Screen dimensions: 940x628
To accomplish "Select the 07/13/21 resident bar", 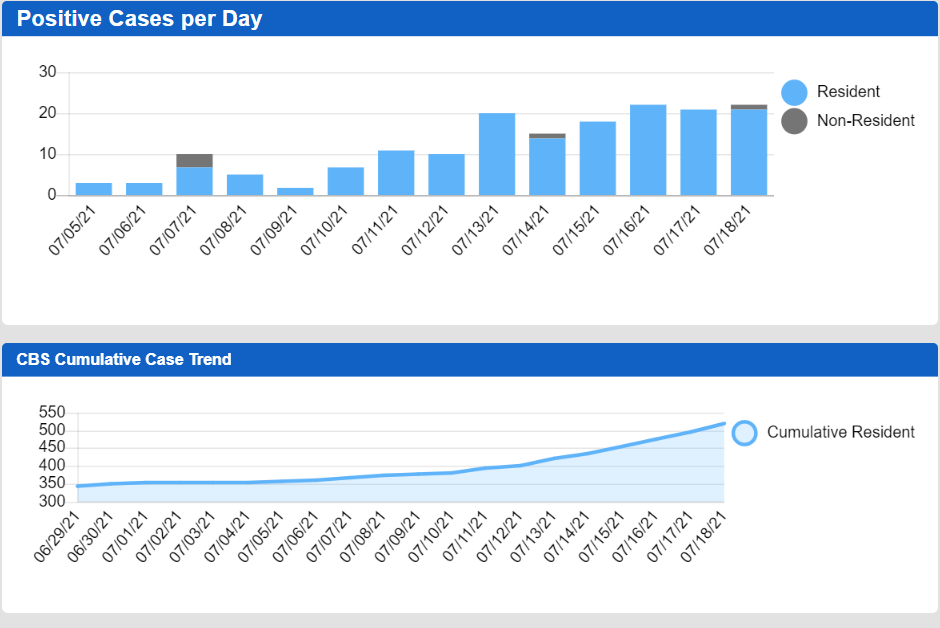I will (x=497, y=154).
